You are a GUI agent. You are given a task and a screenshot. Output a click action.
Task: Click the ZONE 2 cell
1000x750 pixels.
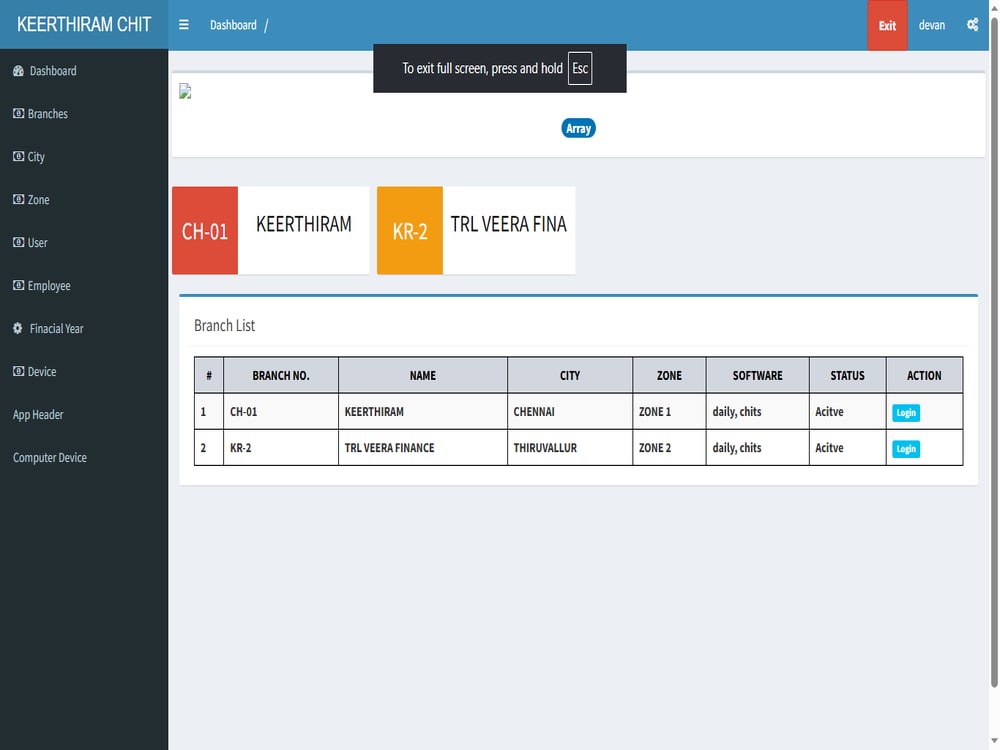[669, 448]
